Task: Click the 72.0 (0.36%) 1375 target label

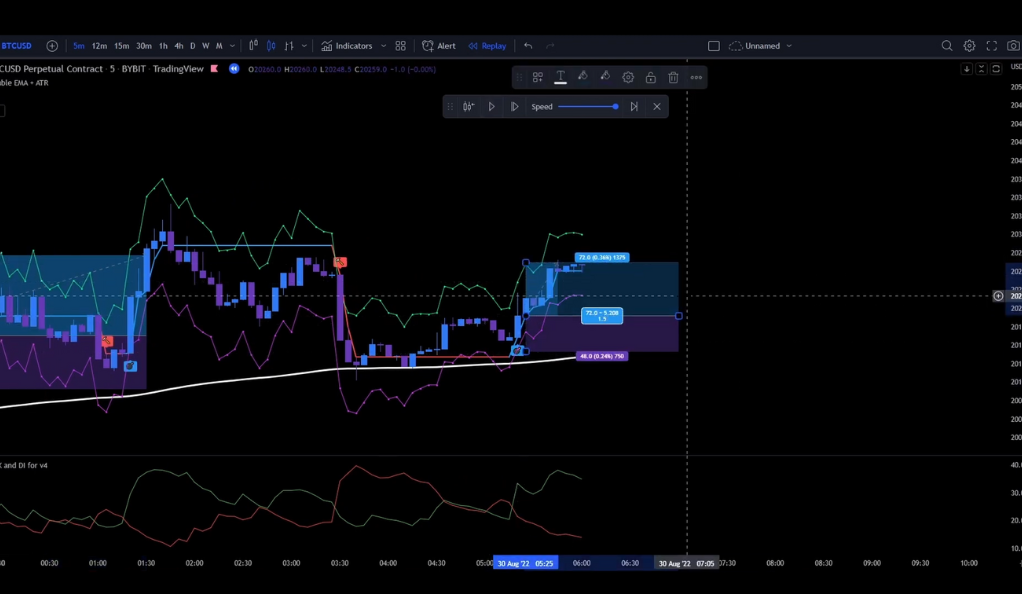Action: coord(602,258)
